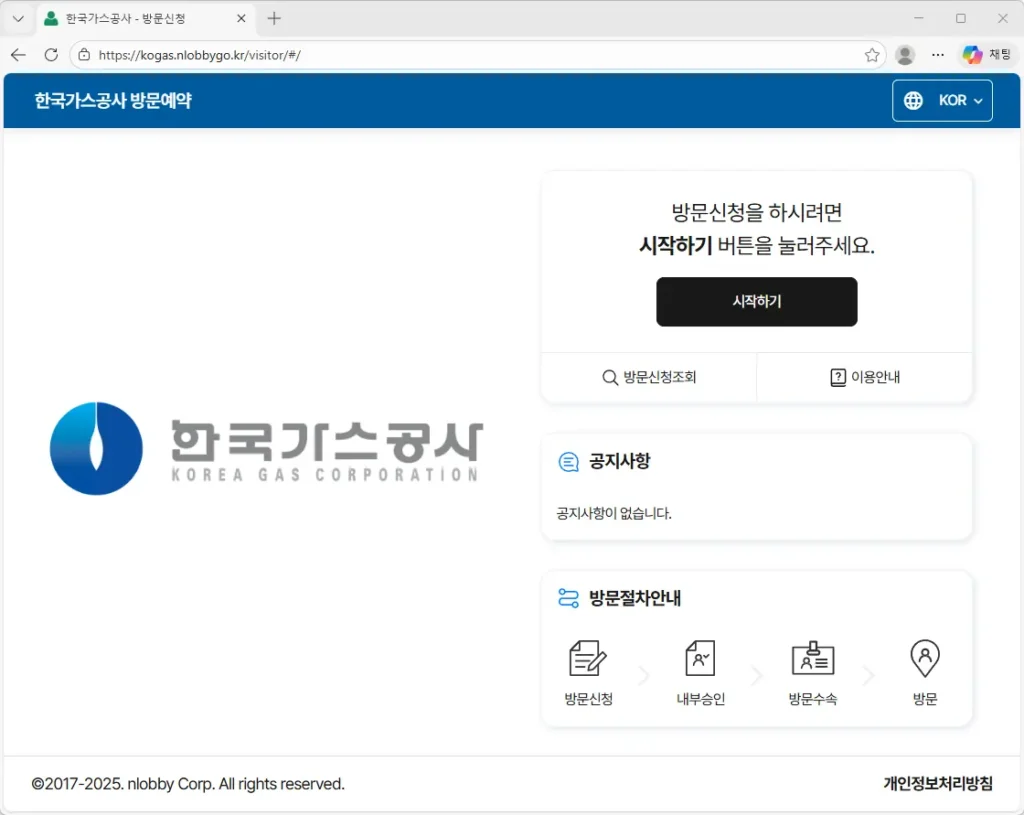Click the 공지사항 speech bubble icon

click(568, 462)
